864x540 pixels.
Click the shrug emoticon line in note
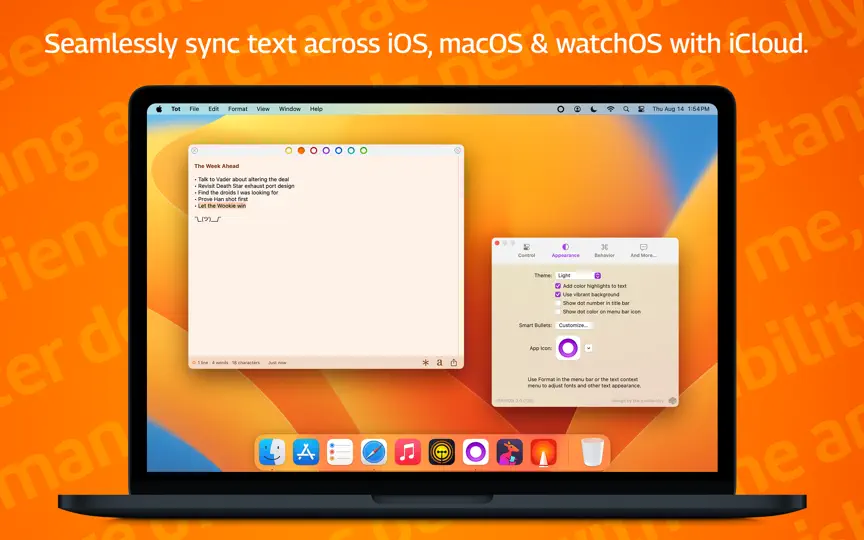pyautogui.click(x=208, y=219)
